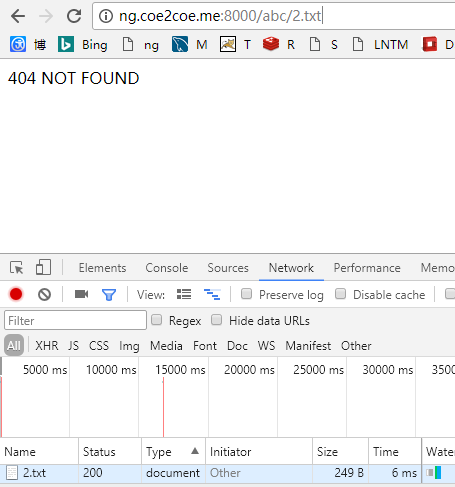Filter requests by Media
This screenshot has width=455, height=487.
click(166, 346)
